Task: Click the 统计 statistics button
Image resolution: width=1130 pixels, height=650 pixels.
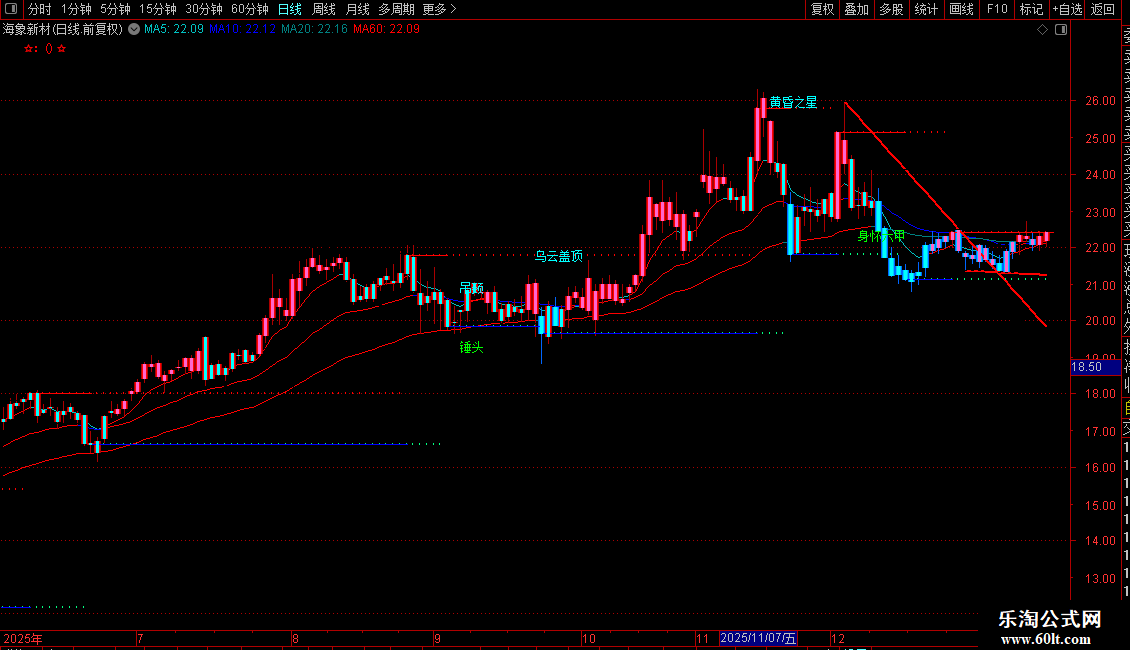Action: coord(926,9)
